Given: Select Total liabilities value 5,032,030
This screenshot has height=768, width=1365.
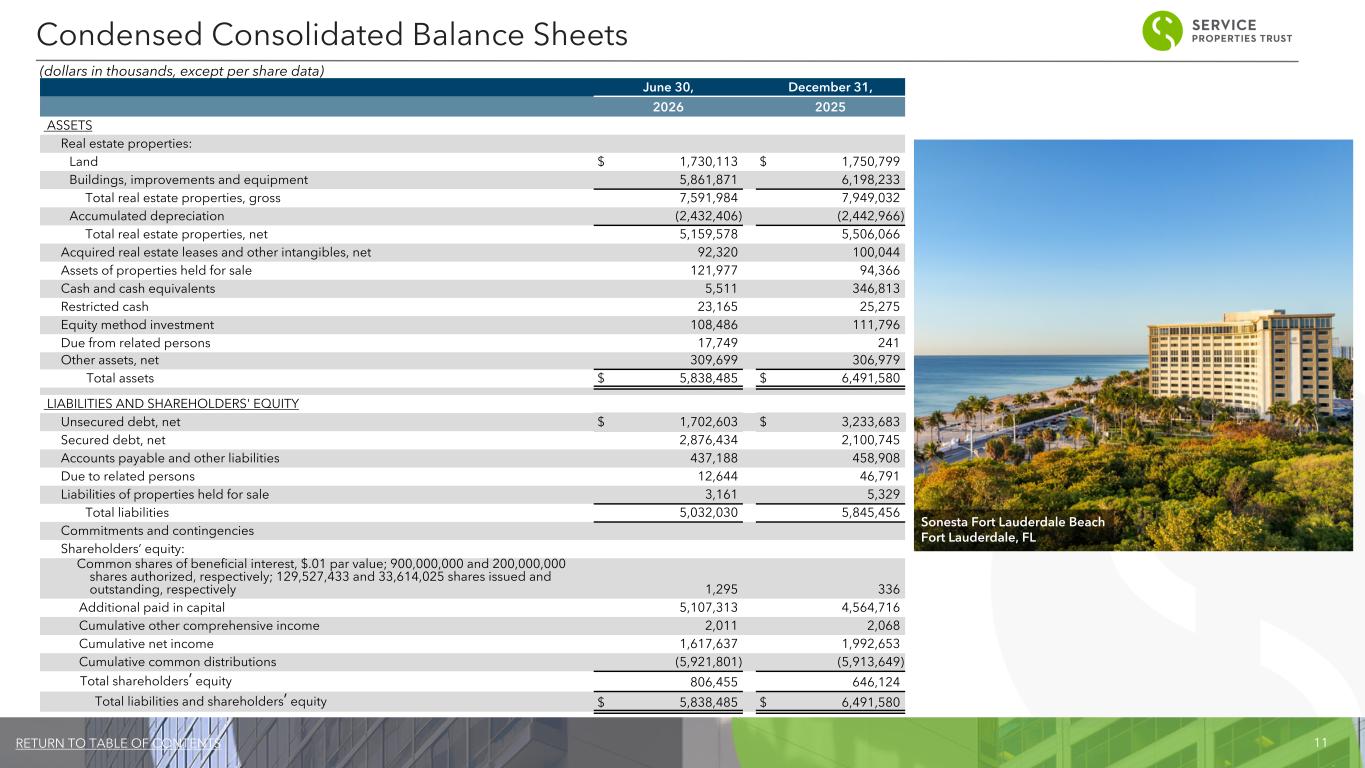Looking at the screenshot, I should point(708,512).
